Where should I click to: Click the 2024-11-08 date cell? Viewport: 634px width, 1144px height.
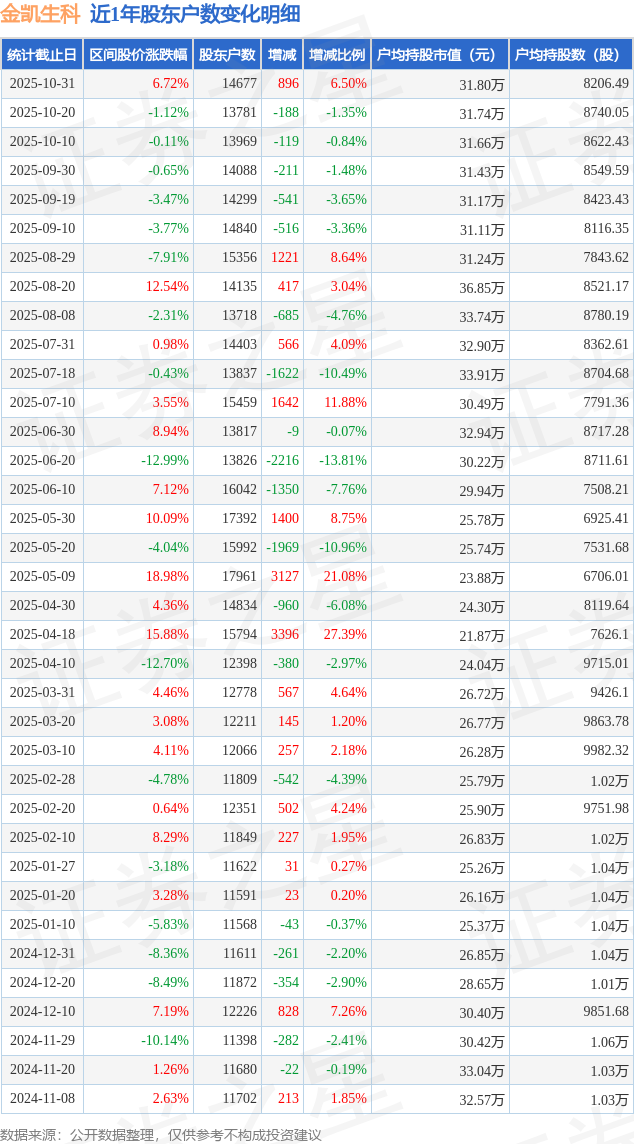pos(41,1099)
